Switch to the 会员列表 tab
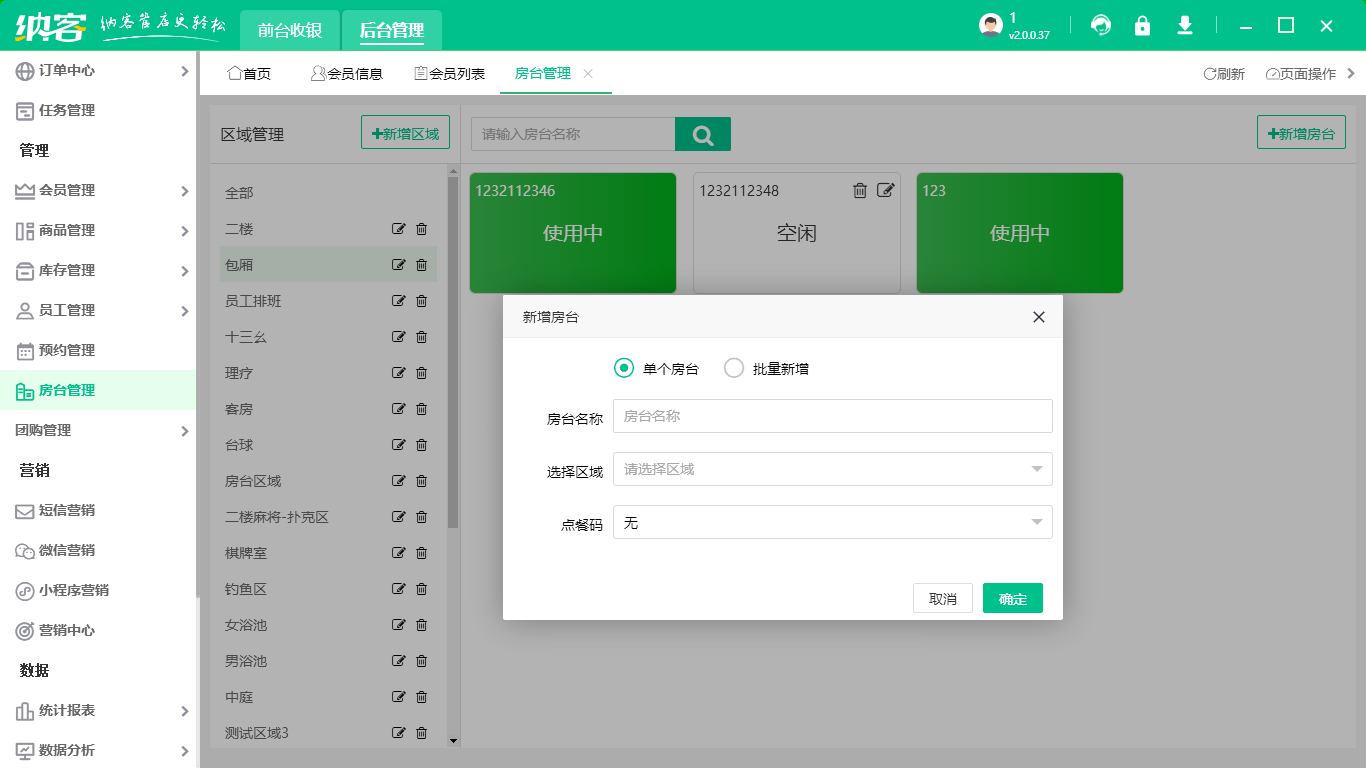This screenshot has width=1366, height=768. (x=452, y=73)
